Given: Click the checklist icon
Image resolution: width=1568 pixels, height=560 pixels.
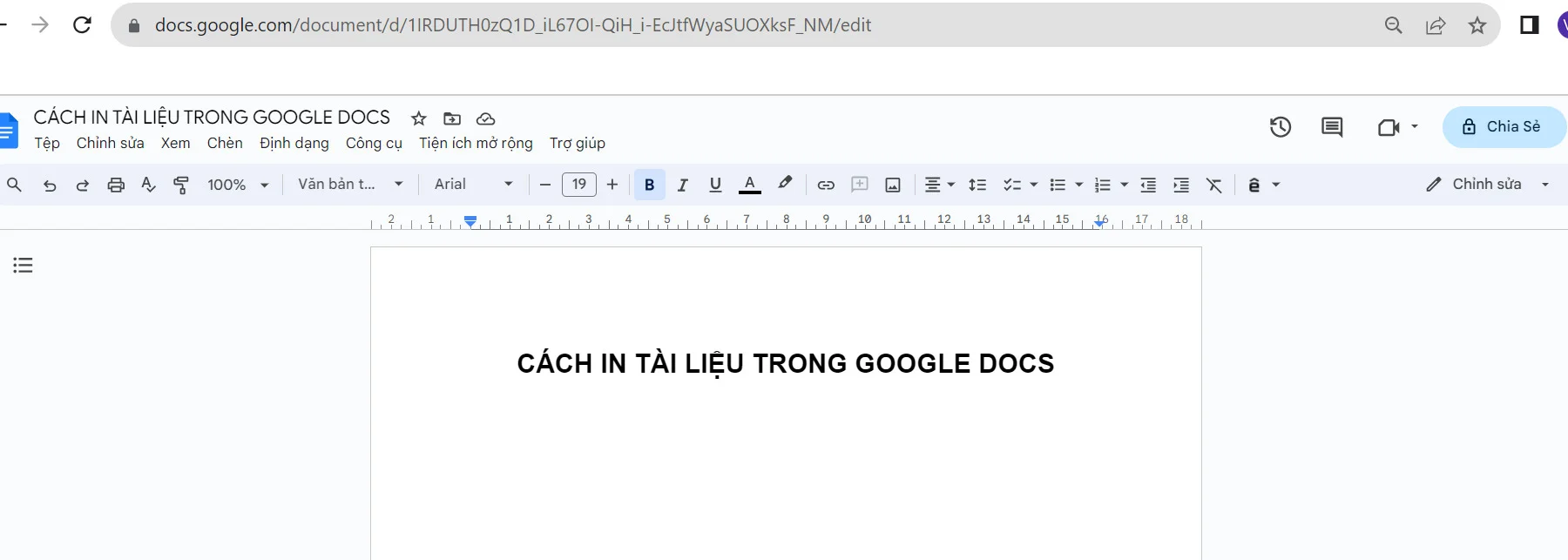Looking at the screenshot, I should [1011, 185].
